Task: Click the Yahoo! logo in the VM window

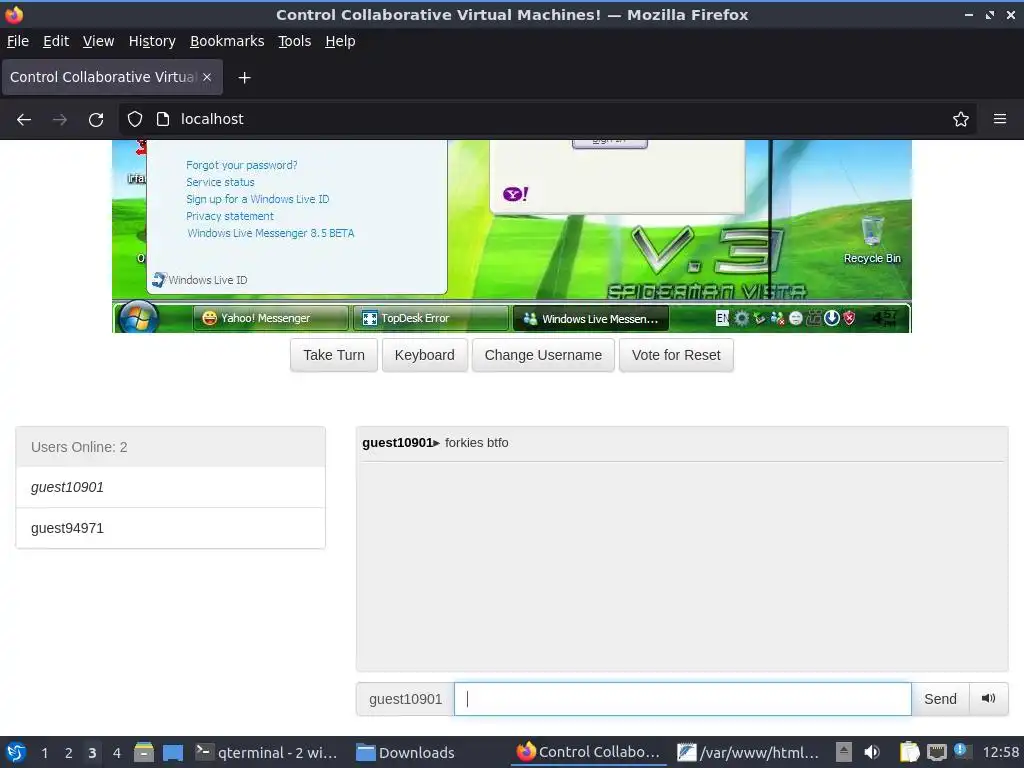Action: 515,194
